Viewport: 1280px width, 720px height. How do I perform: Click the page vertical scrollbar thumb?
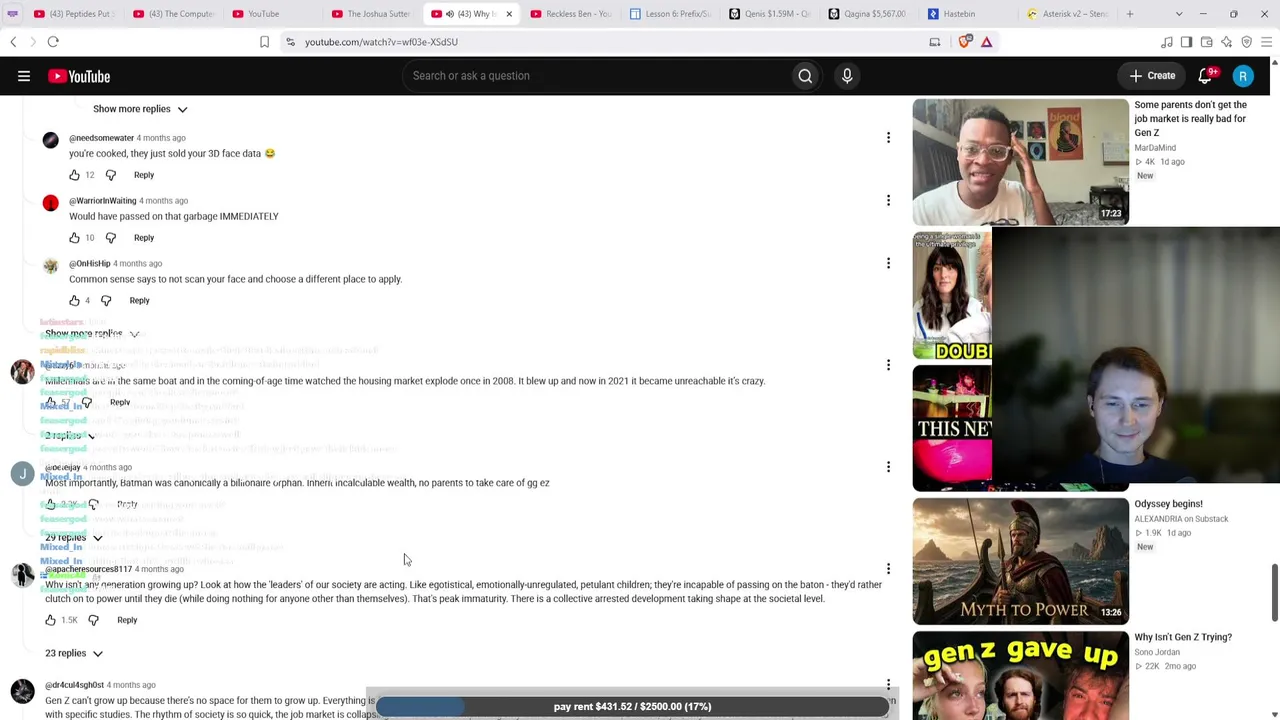pyautogui.click(x=1274, y=592)
